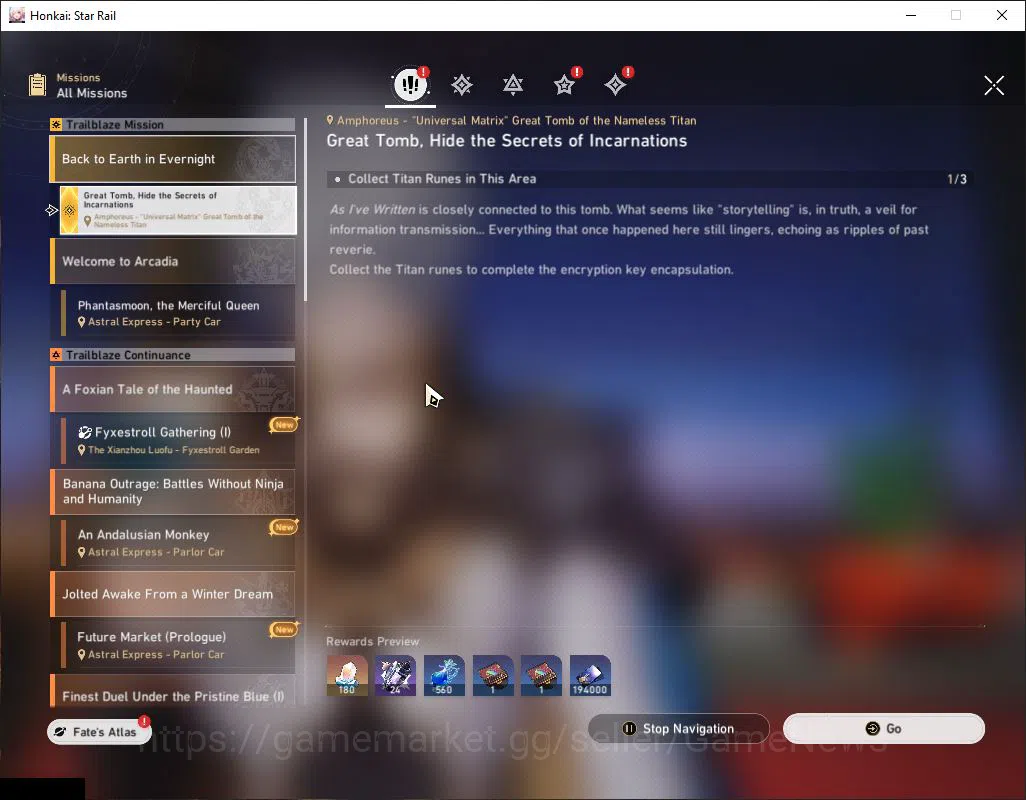1026x800 pixels.
Task: Click the New badge on Fyxestroll Gathering
Action: [x=284, y=425]
